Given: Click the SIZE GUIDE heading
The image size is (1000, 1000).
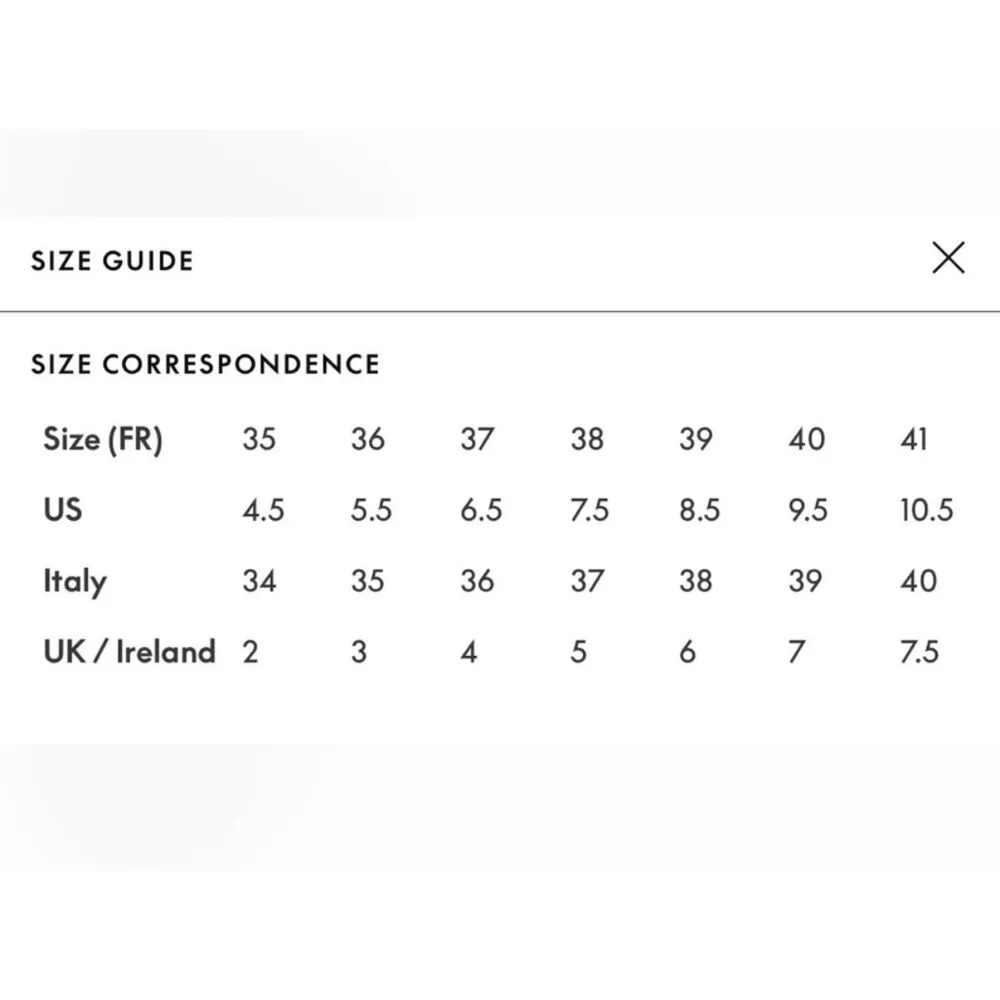Looking at the screenshot, I should coord(112,261).
